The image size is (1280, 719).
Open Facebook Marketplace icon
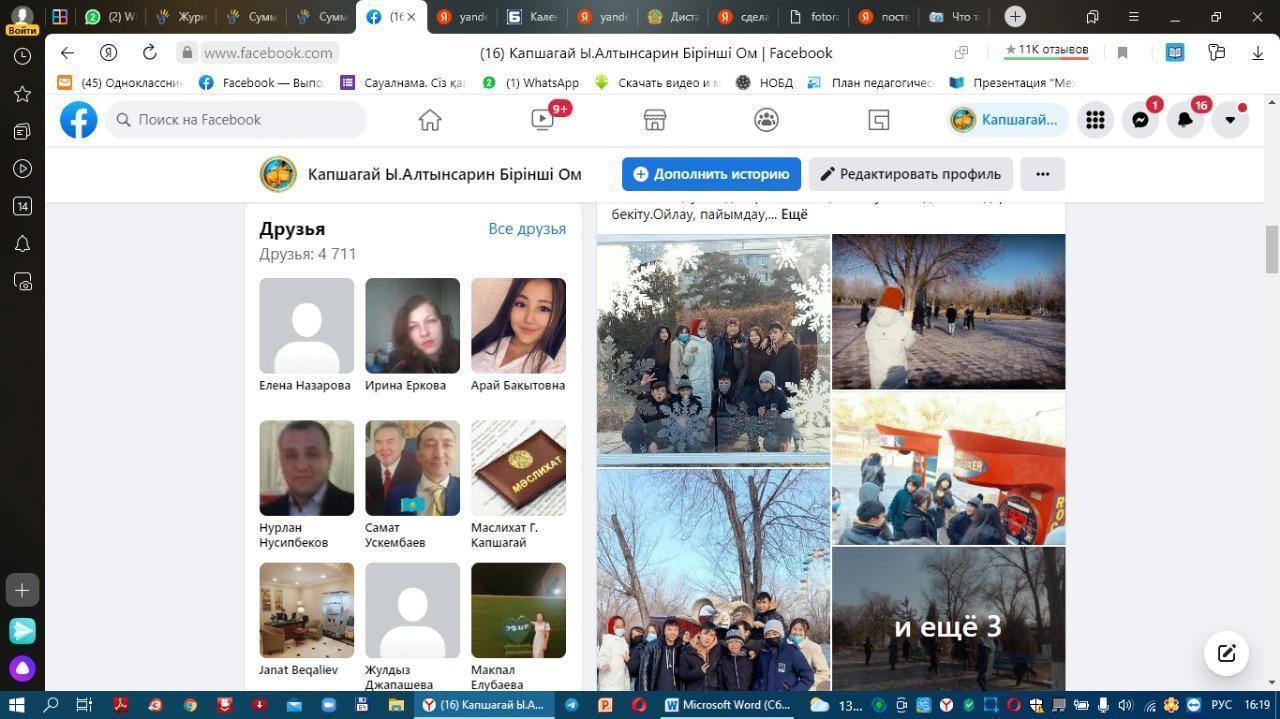click(655, 120)
